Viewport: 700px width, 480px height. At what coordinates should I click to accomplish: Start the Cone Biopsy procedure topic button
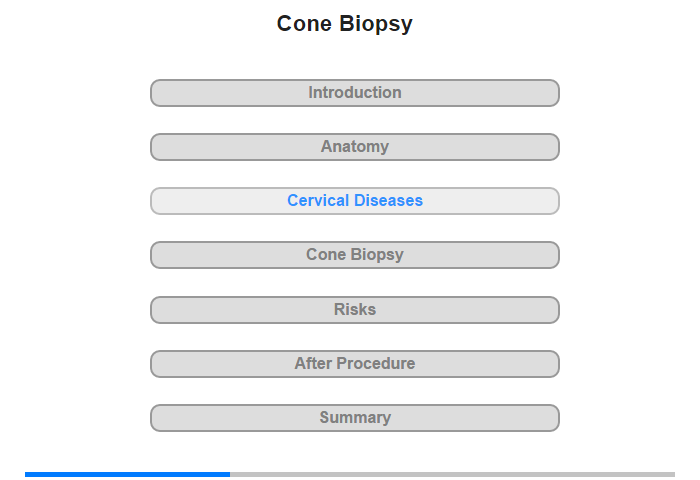[354, 255]
